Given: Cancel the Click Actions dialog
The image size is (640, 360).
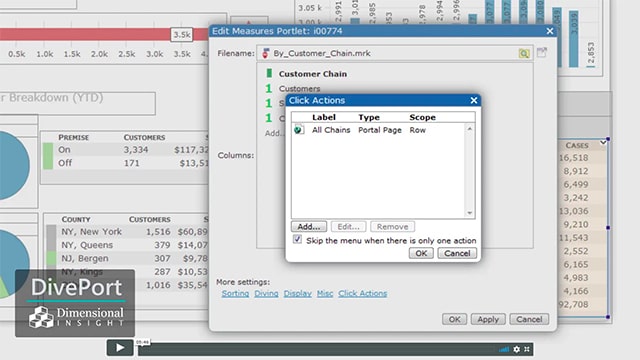Looking at the screenshot, I should (457, 253).
